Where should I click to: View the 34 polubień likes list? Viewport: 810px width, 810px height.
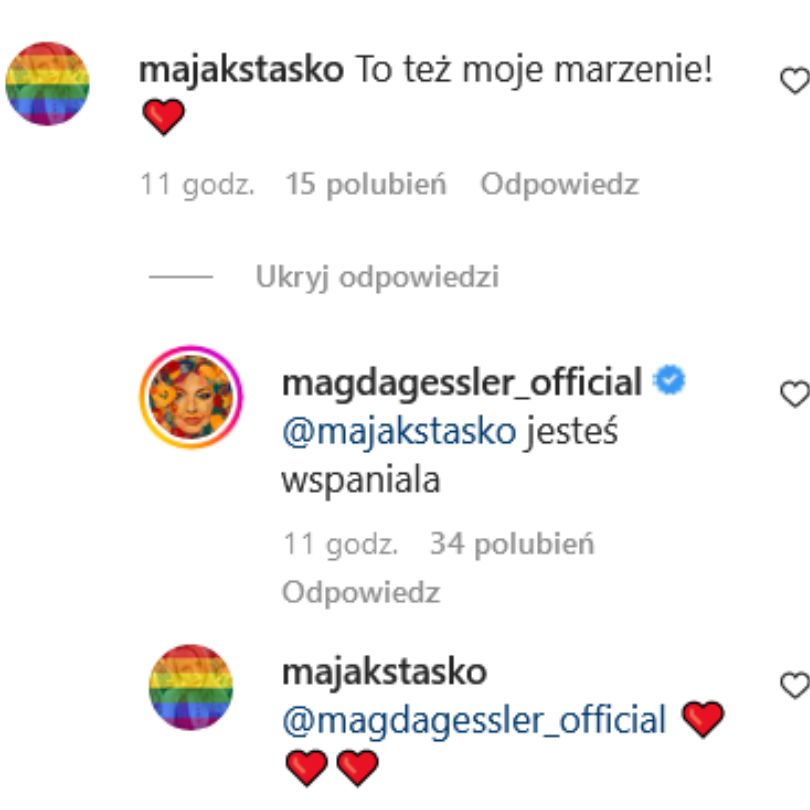[x=516, y=544]
